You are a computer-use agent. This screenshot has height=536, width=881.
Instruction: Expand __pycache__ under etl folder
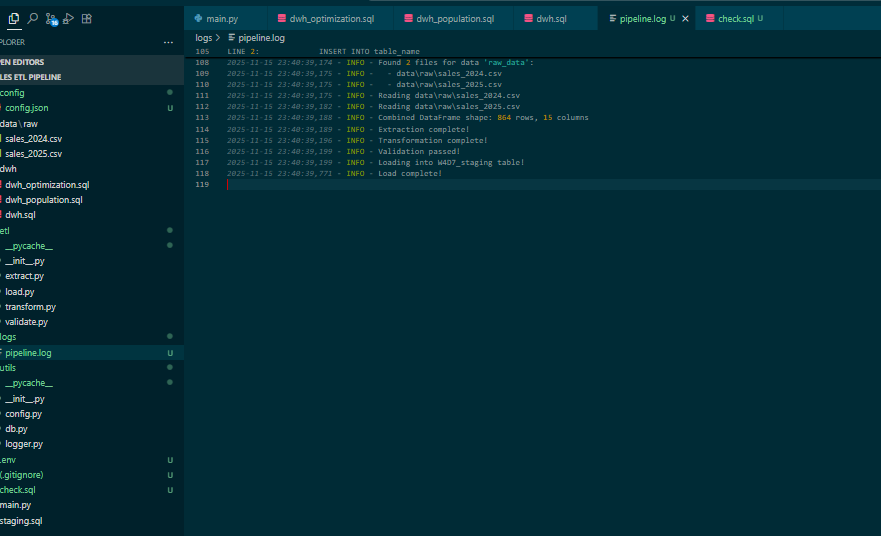pos(92,246)
